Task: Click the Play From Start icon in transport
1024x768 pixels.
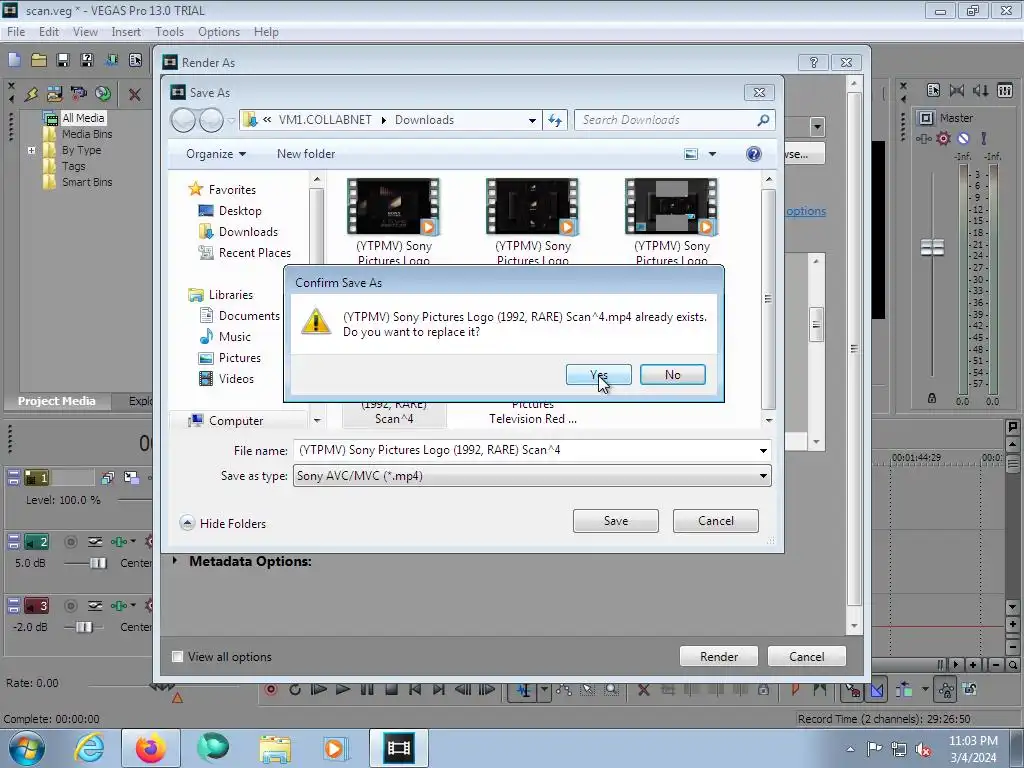Action: pyautogui.click(x=319, y=690)
